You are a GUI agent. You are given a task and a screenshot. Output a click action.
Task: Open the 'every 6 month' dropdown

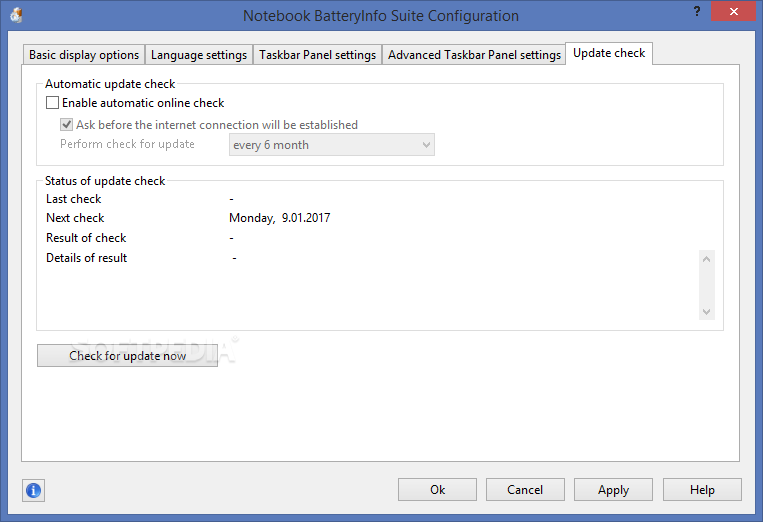click(331, 145)
